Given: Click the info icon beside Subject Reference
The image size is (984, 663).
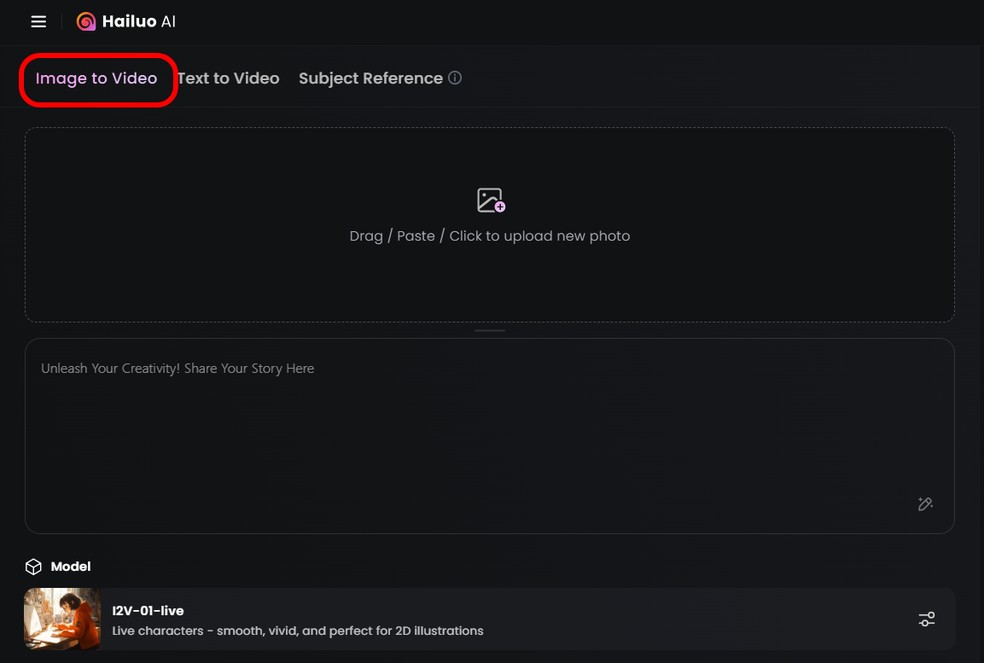Looking at the screenshot, I should coord(455,78).
